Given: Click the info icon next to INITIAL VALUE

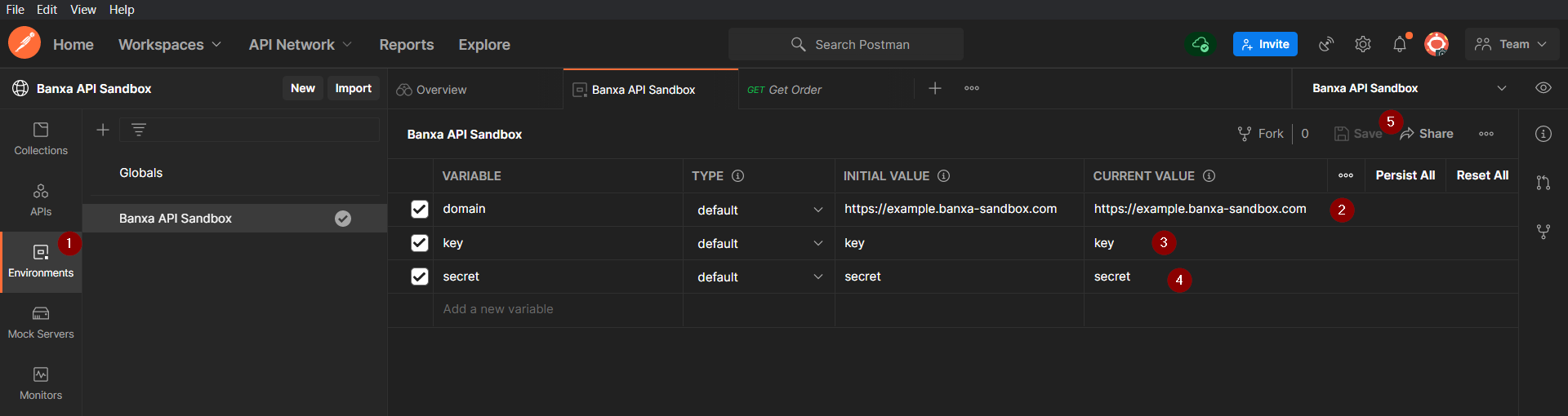Looking at the screenshot, I should tap(943, 176).
